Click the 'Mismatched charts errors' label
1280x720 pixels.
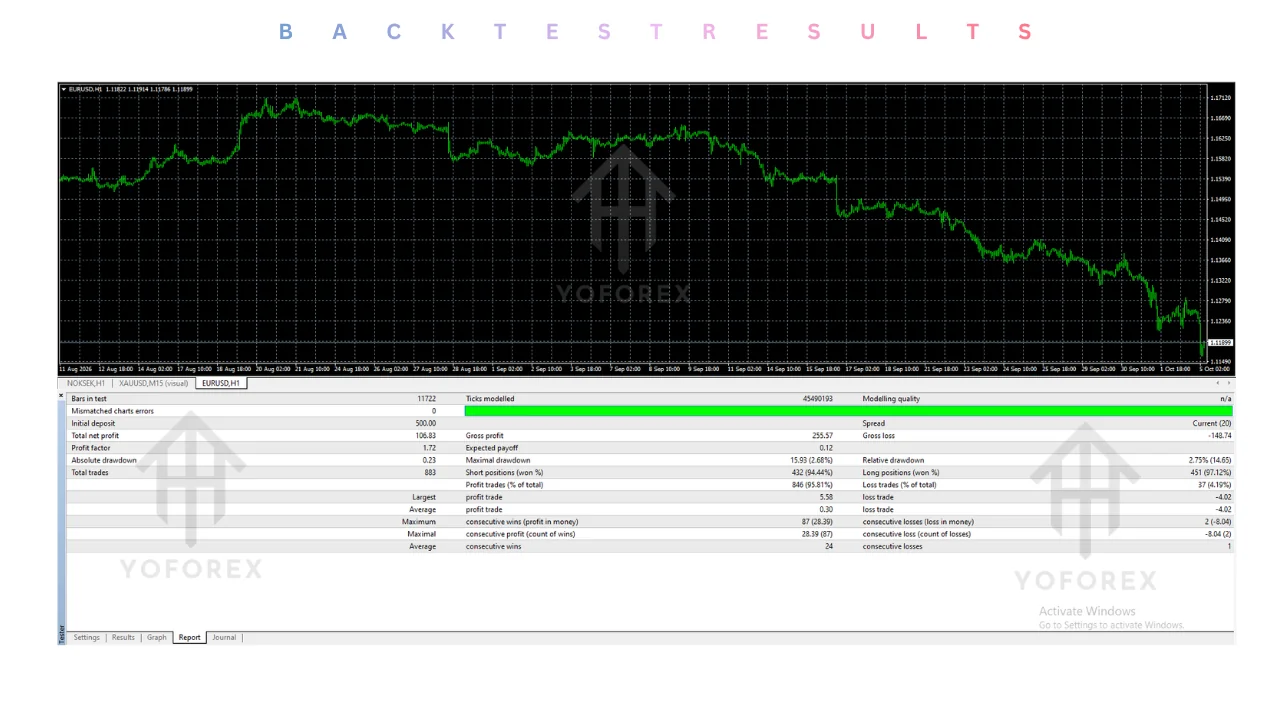point(112,411)
